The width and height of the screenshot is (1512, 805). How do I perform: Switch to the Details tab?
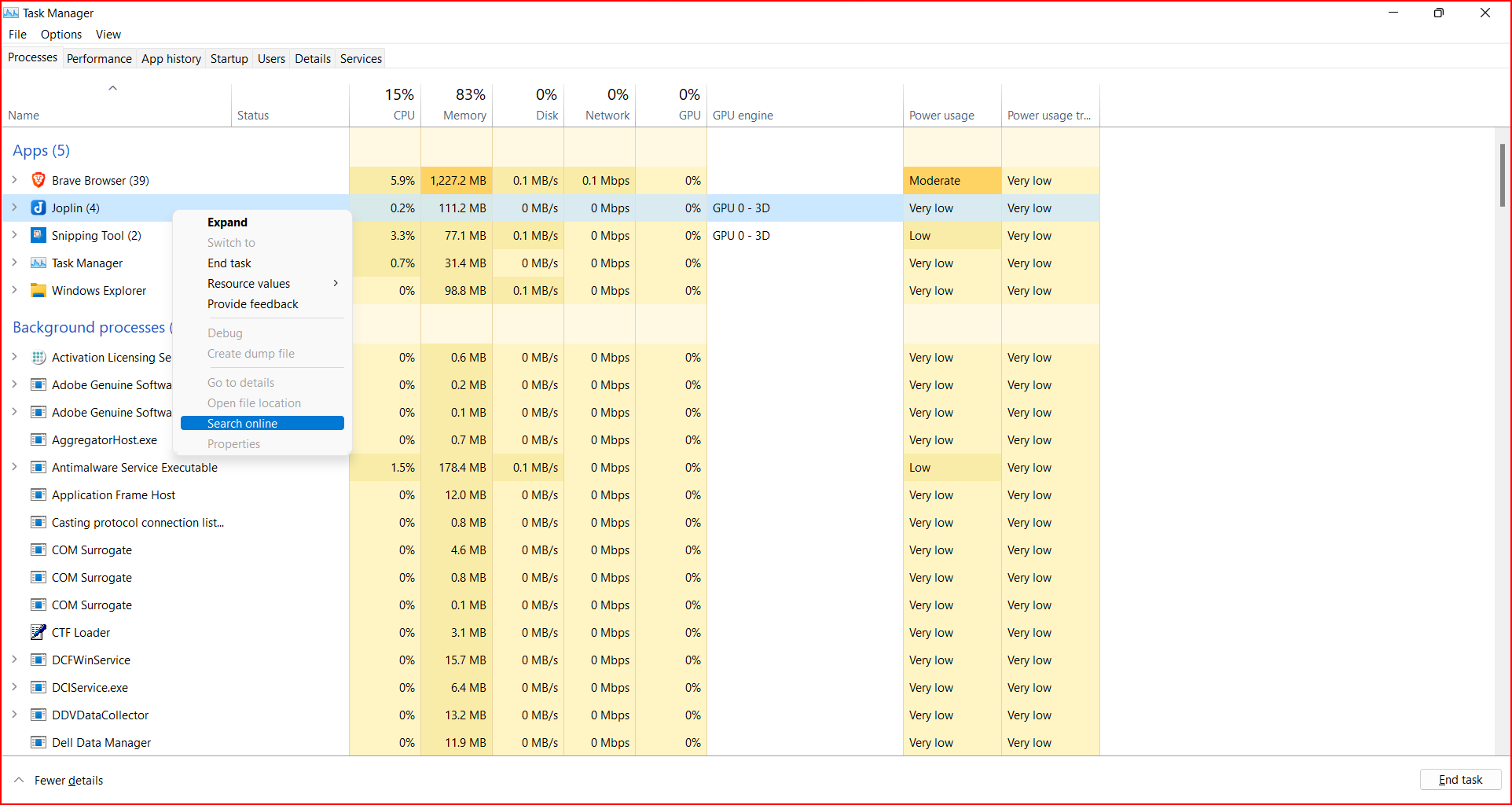313,59
